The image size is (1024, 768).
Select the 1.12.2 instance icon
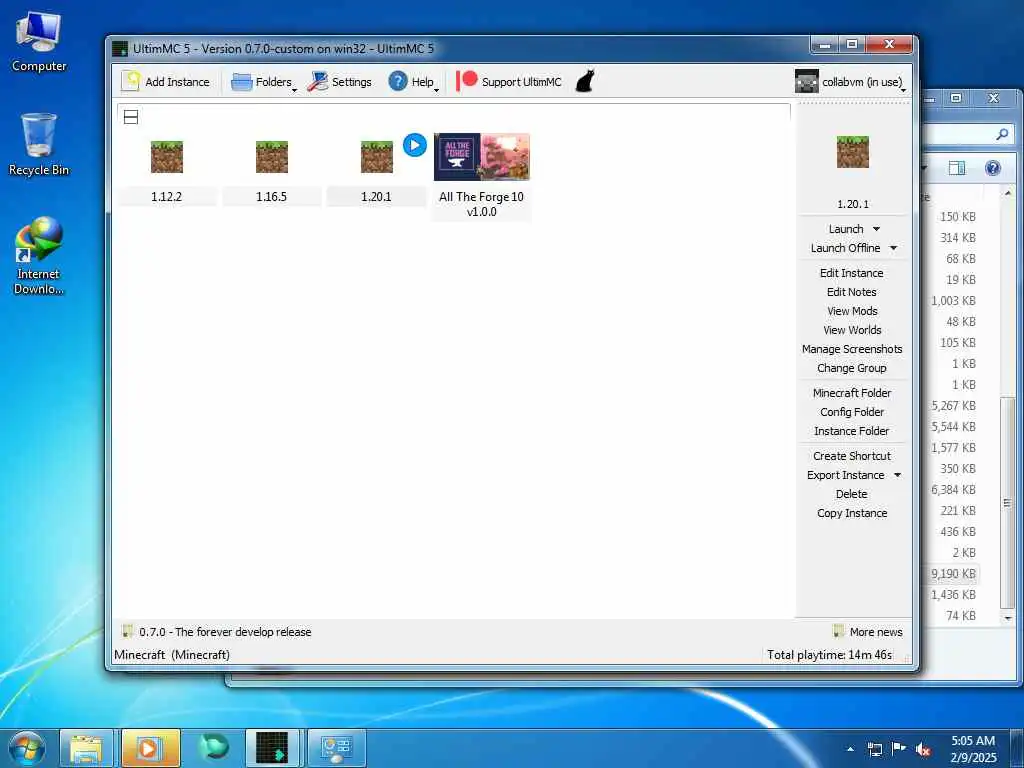click(167, 157)
